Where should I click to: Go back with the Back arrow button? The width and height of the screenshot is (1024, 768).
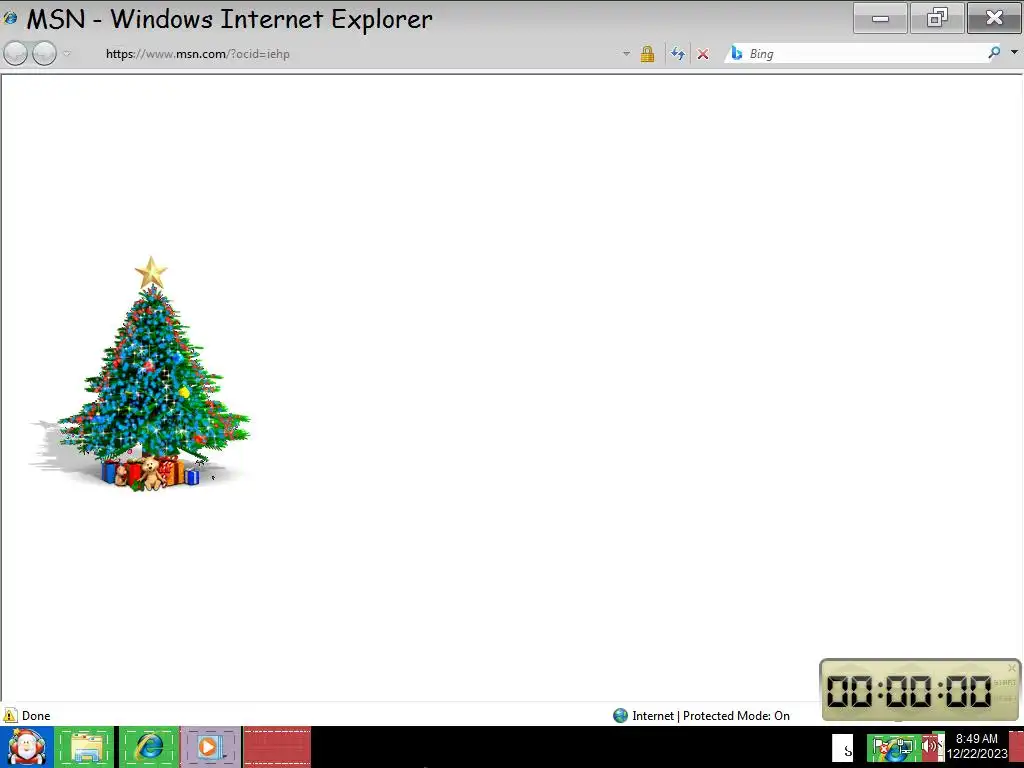[x=15, y=54]
